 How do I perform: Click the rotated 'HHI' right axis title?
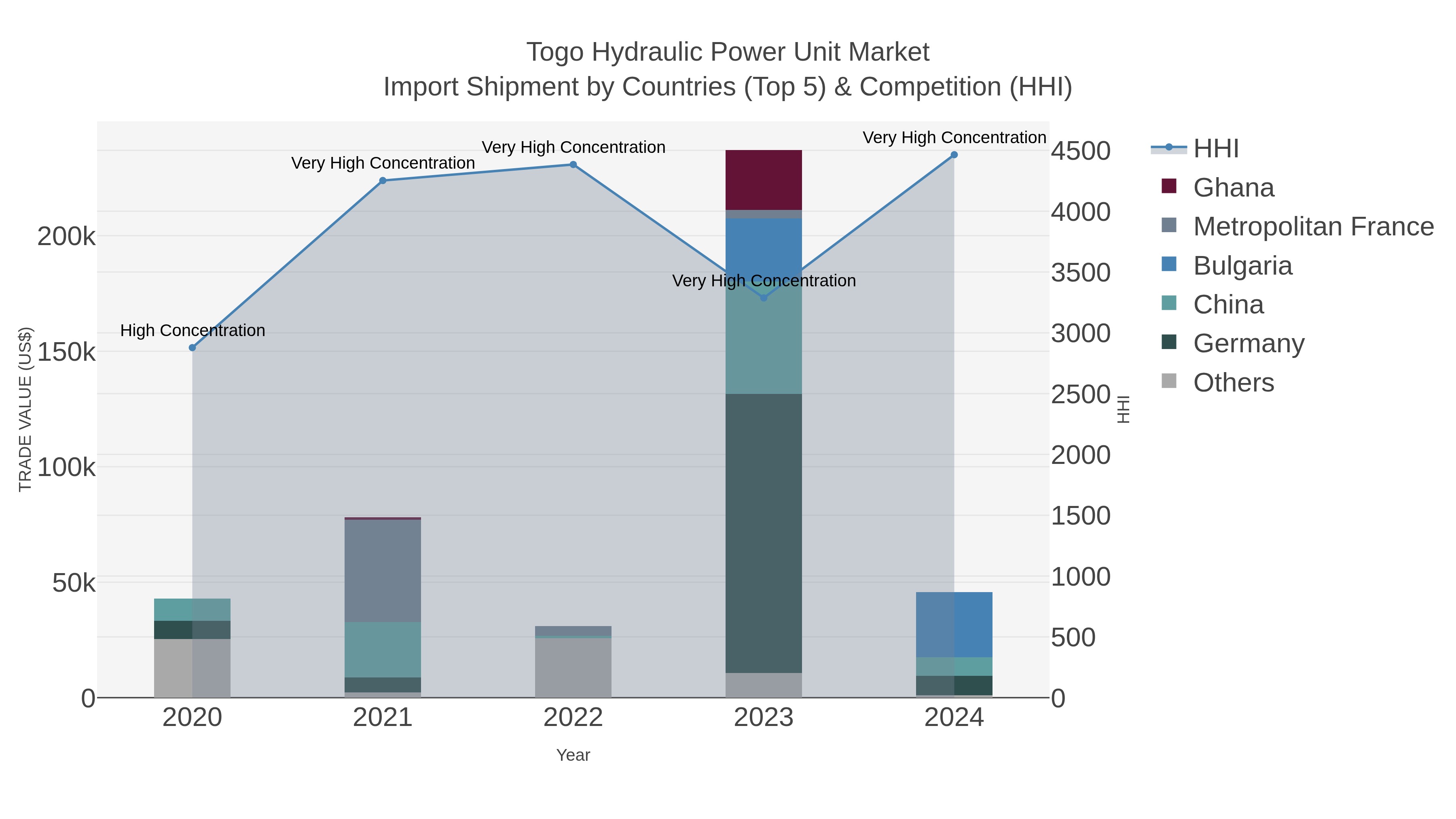(1124, 409)
